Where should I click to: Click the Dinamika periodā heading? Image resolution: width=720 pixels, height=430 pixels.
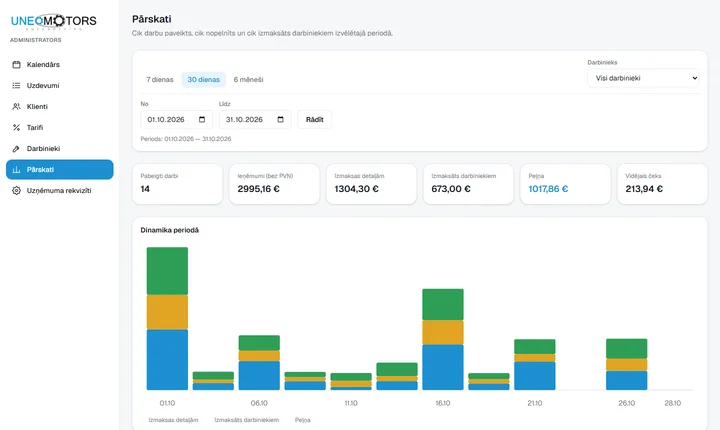169,230
